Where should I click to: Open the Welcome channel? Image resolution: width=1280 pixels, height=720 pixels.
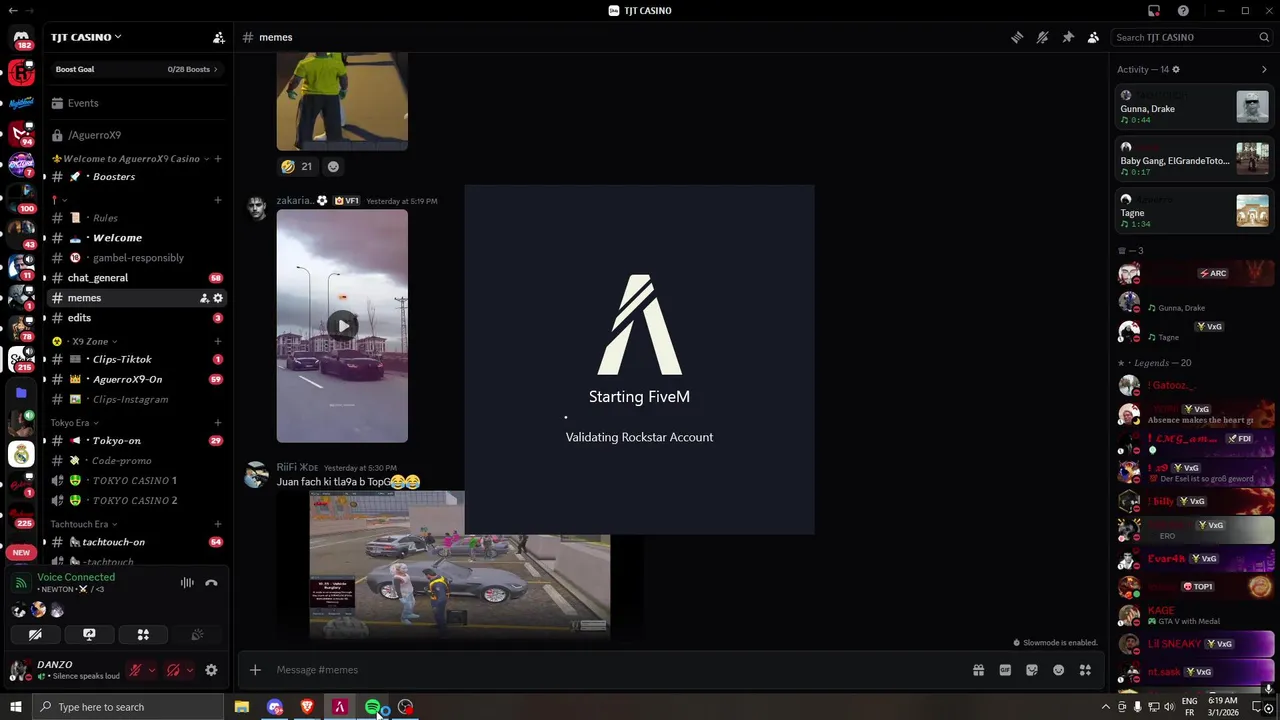[136, 238]
